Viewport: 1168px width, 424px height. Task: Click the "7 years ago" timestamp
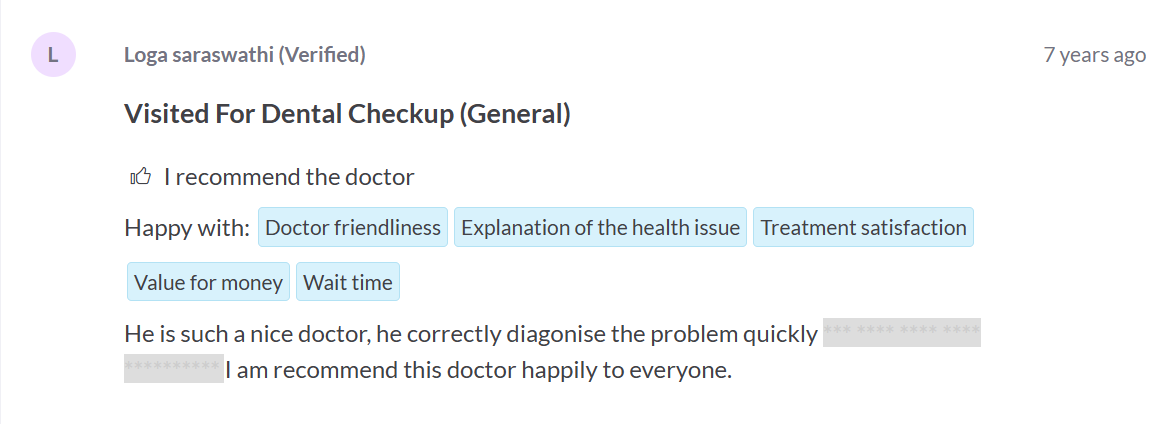[x=1094, y=55]
